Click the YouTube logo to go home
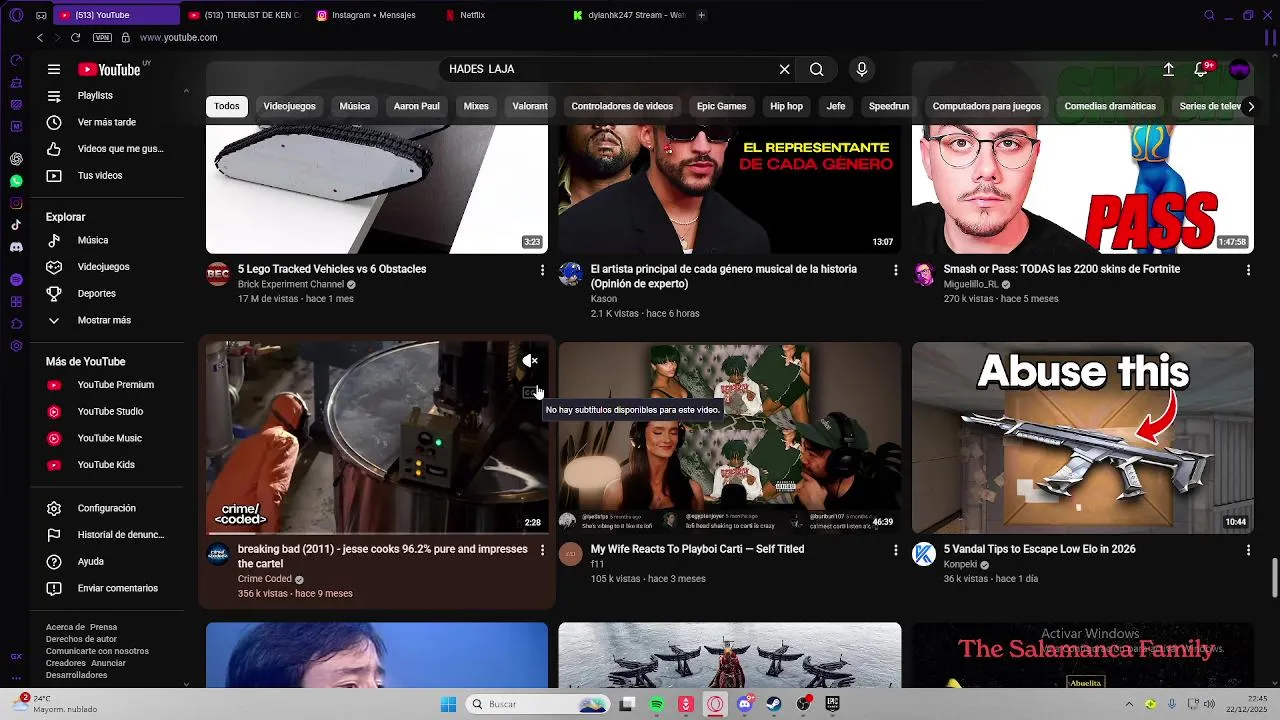The height and width of the screenshot is (720, 1280). [109, 69]
